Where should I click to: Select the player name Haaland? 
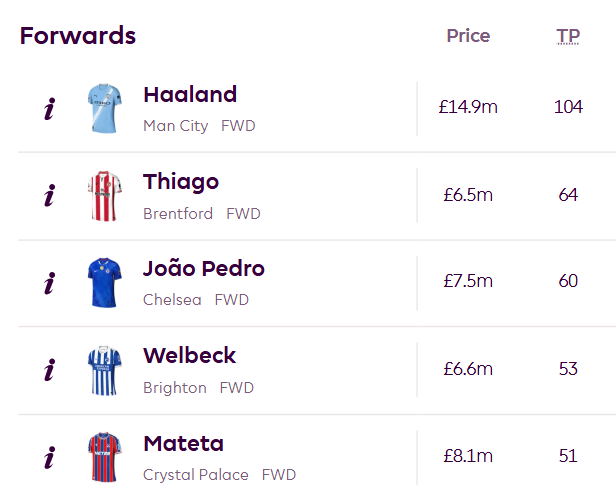tap(190, 95)
